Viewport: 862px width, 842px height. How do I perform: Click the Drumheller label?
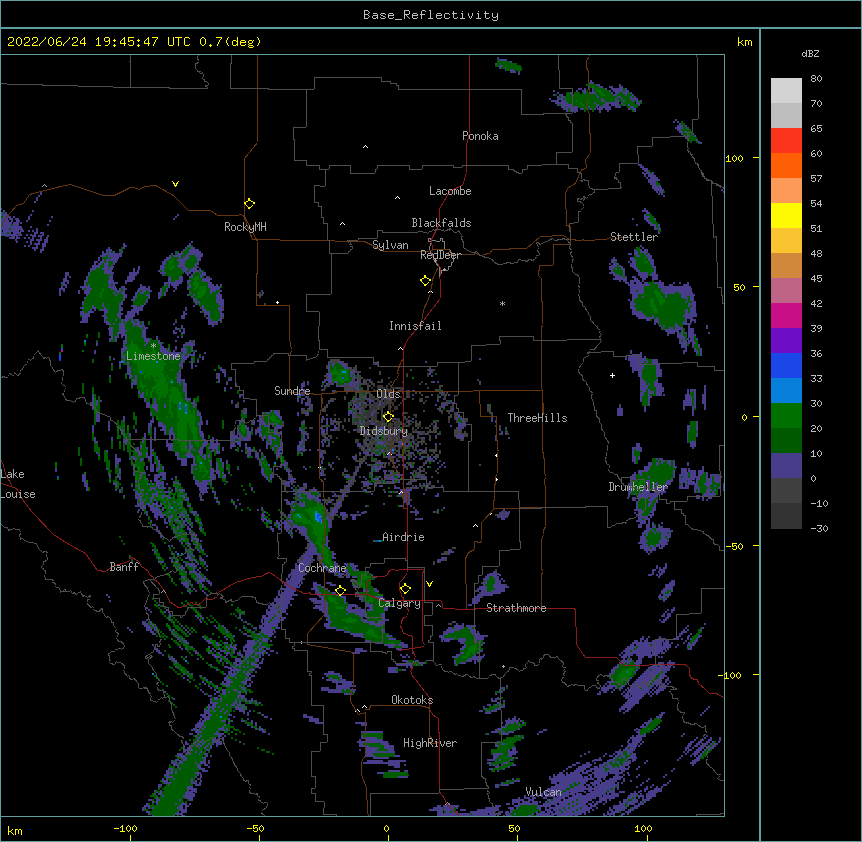coord(638,487)
